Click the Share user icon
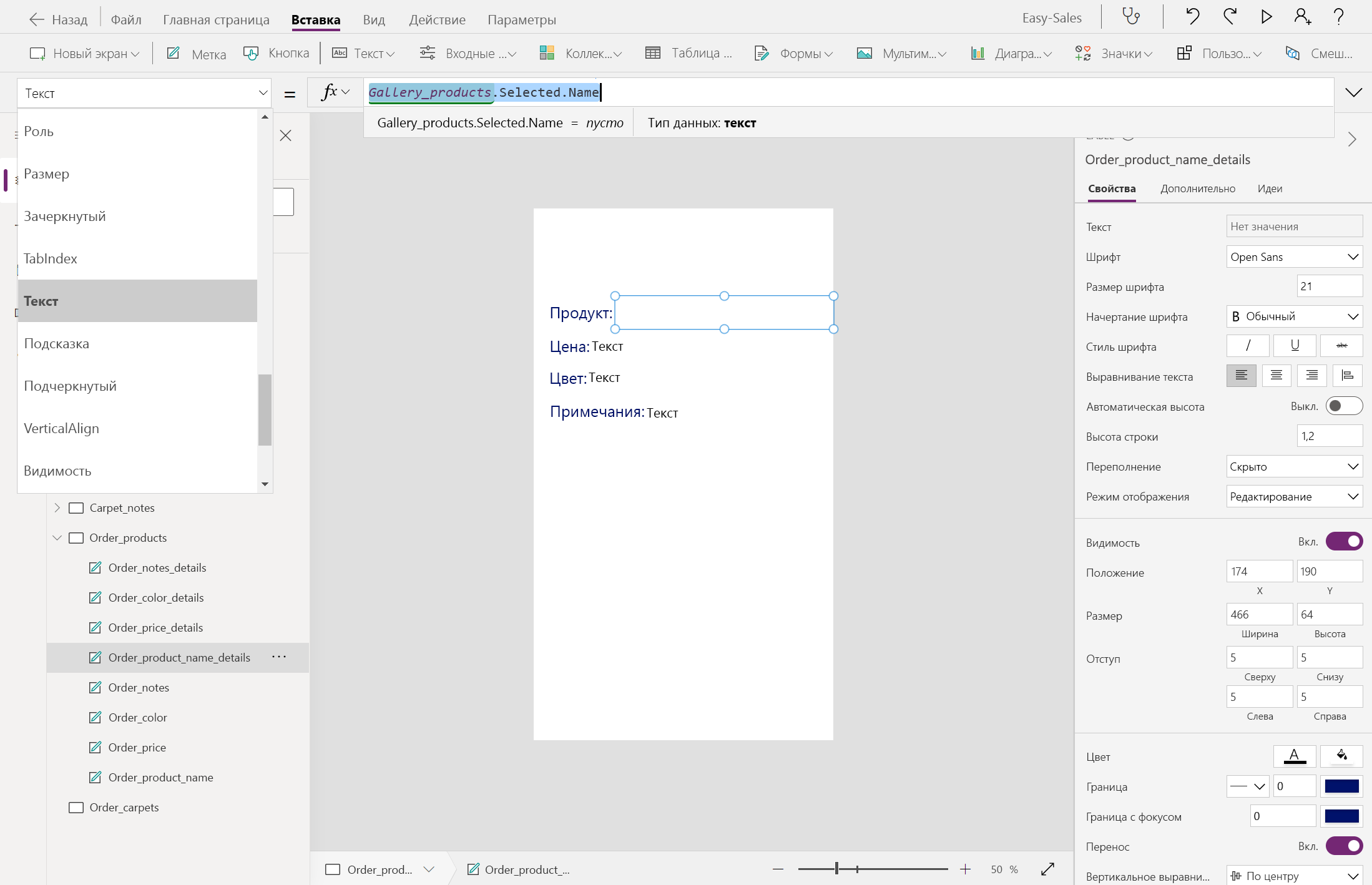The image size is (1372, 885). [1302, 17]
